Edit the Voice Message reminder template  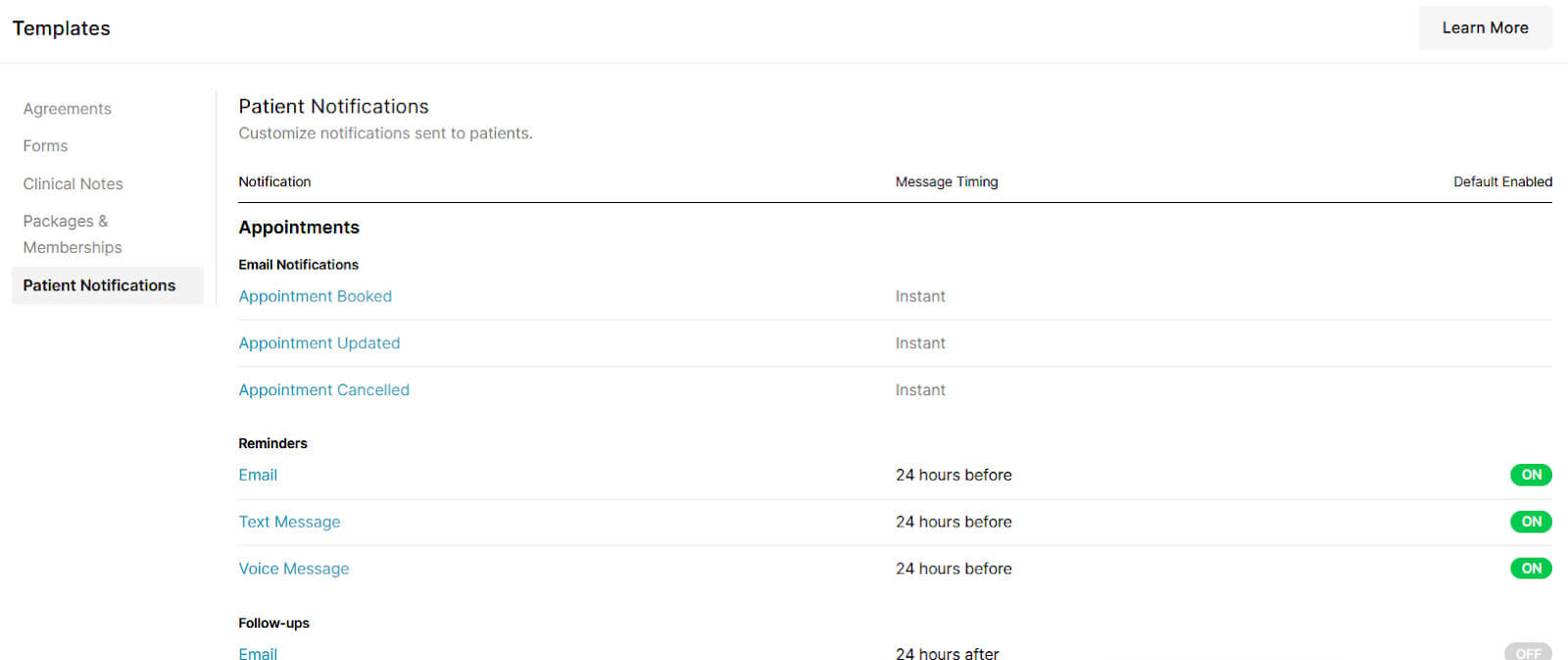(x=293, y=568)
